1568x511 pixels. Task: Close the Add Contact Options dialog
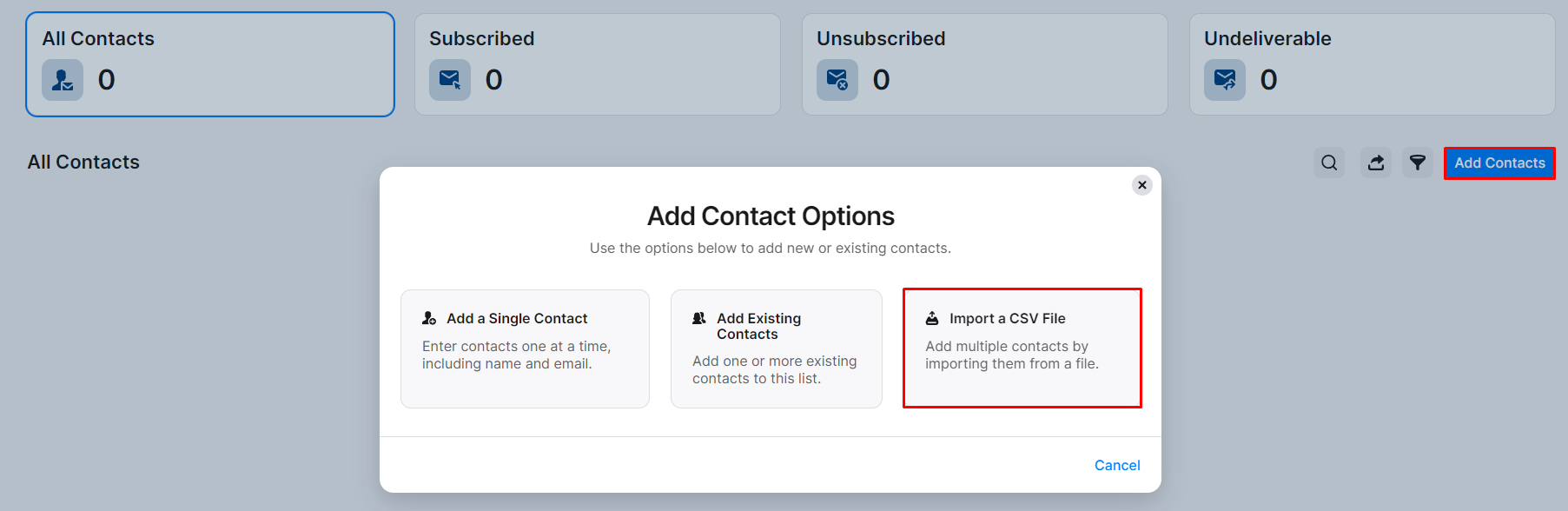click(x=1142, y=185)
